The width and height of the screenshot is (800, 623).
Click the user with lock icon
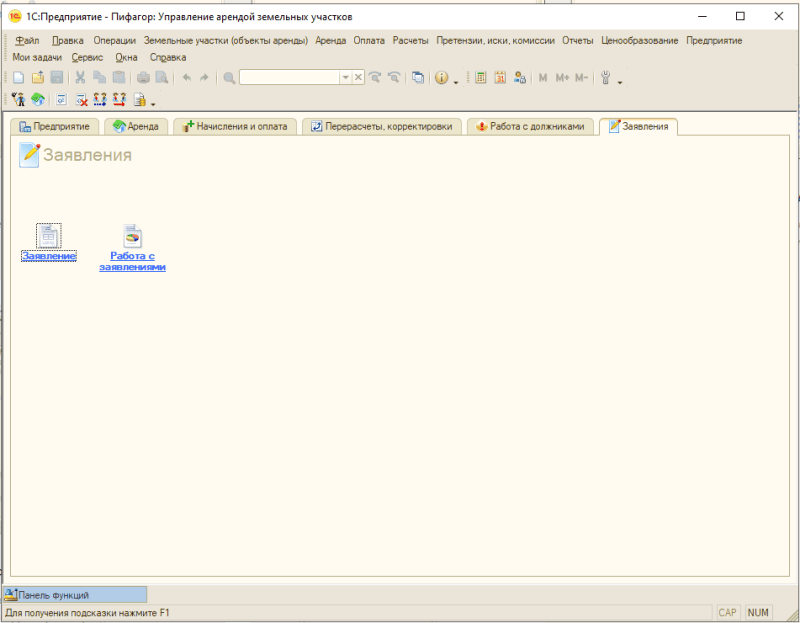(519, 77)
